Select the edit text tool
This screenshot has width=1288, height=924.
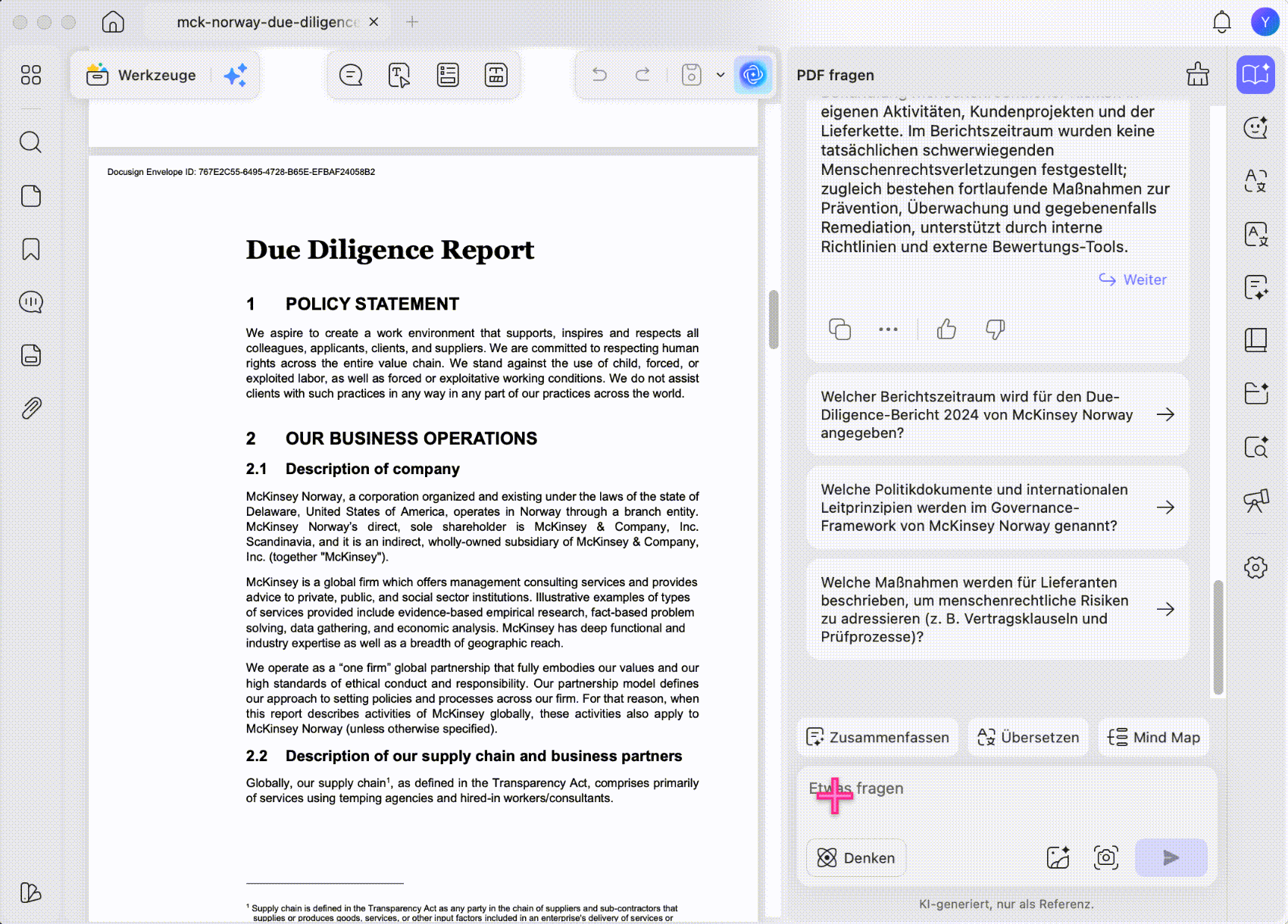[x=399, y=75]
